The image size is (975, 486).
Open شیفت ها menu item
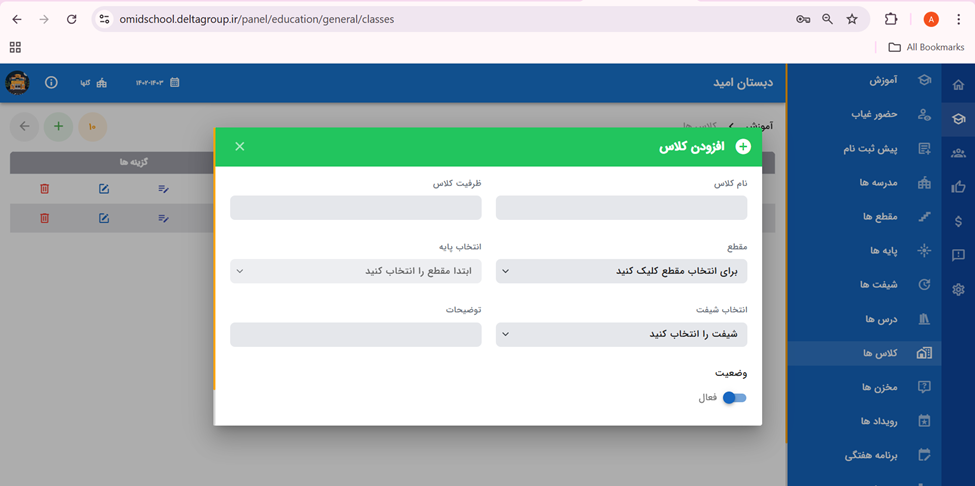pyautogui.click(x=864, y=285)
